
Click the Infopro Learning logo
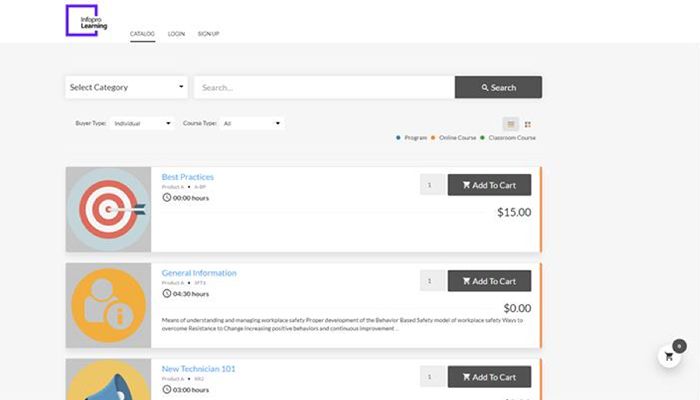[x=87, y=20]
